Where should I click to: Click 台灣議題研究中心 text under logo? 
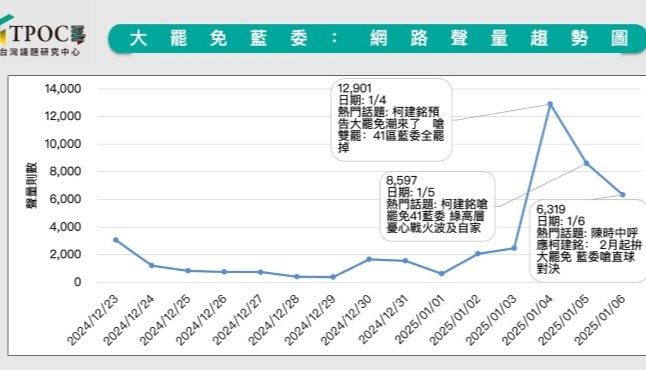point(40,52)
